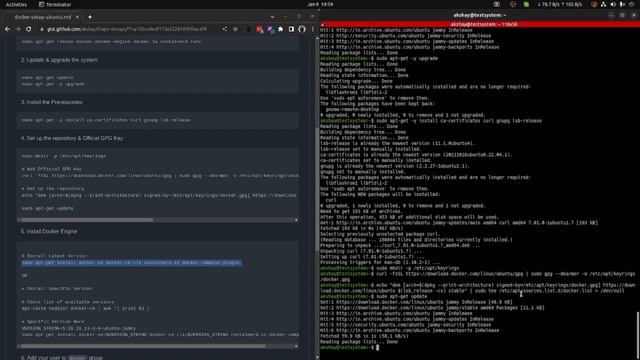Screen dimensions: 640x360
Task: Click heading '2. Update & upgrade the system'
Action: pyautogui.click(x=59, y=60)
